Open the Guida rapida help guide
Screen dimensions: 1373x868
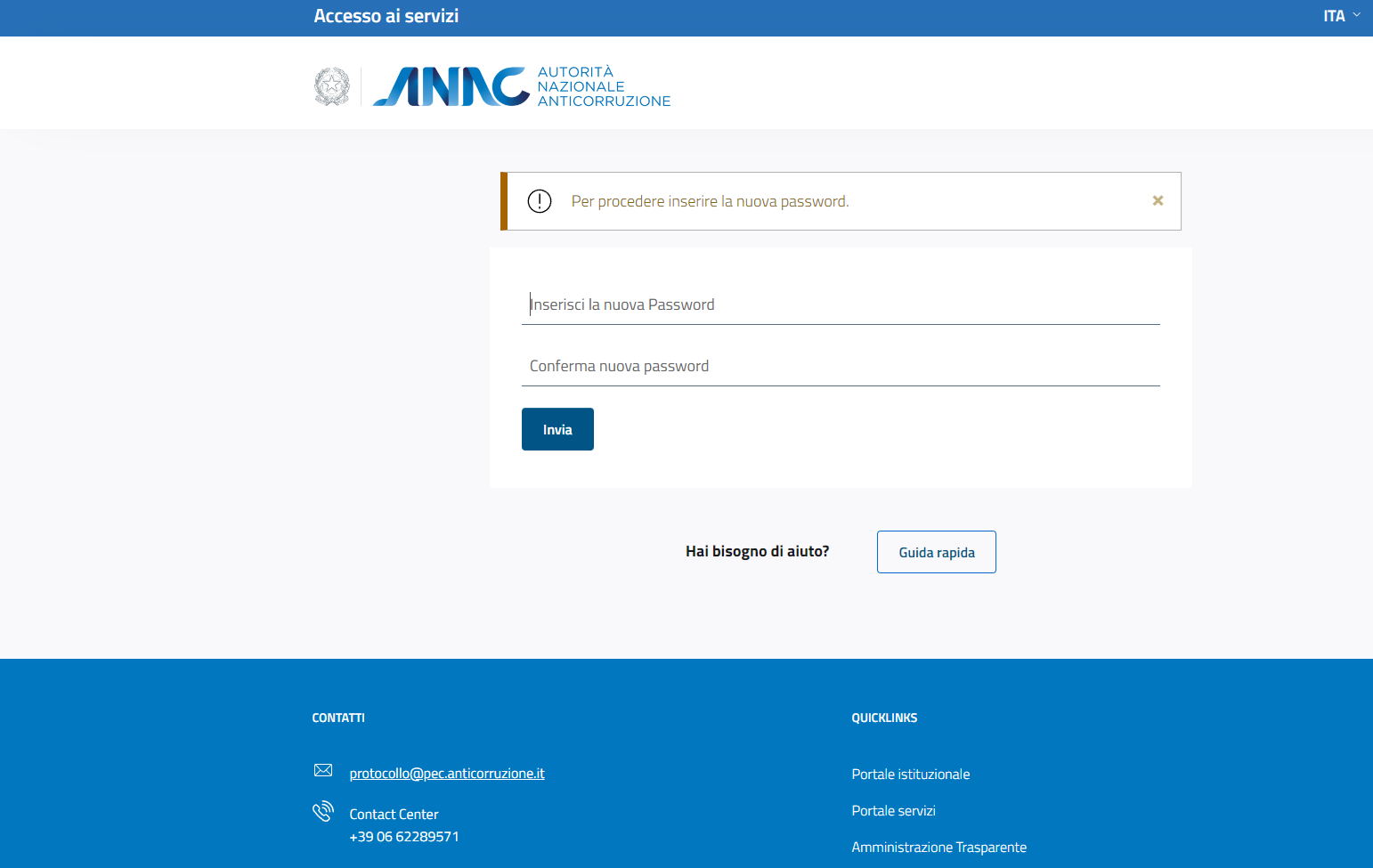936,552
